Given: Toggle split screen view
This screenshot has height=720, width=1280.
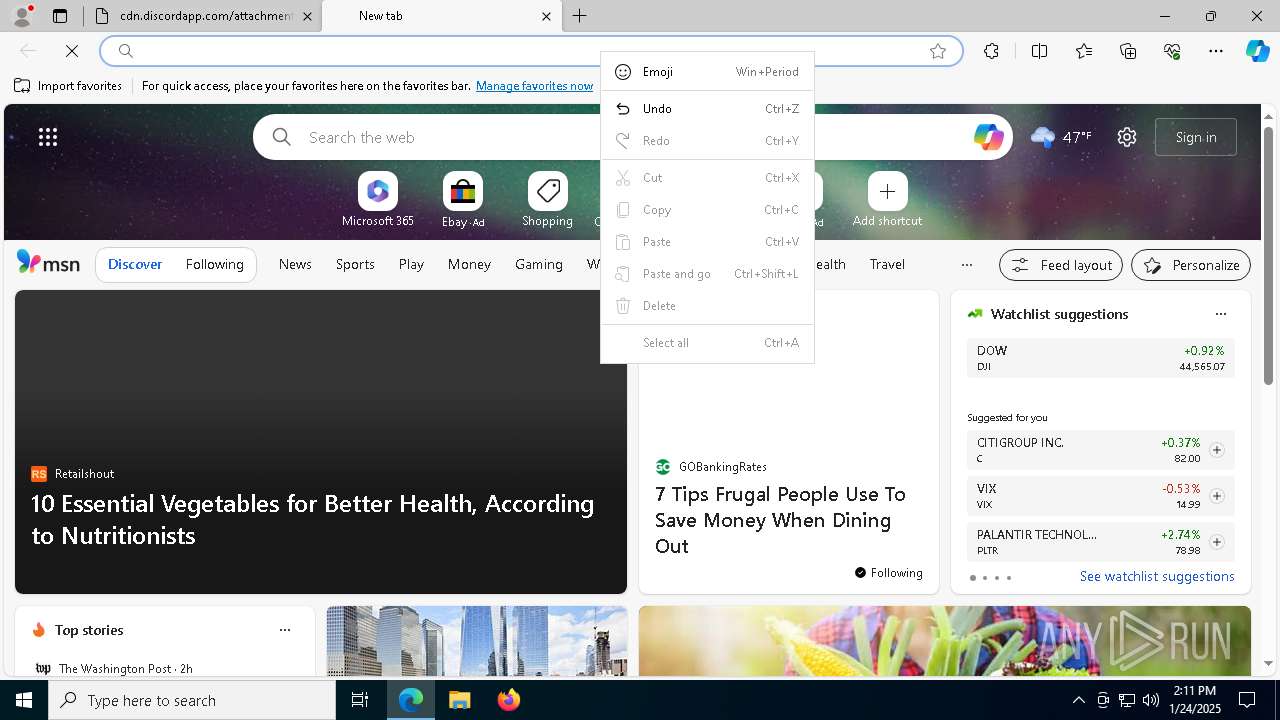Looking at the screenshot, I should pos(1039,51).
